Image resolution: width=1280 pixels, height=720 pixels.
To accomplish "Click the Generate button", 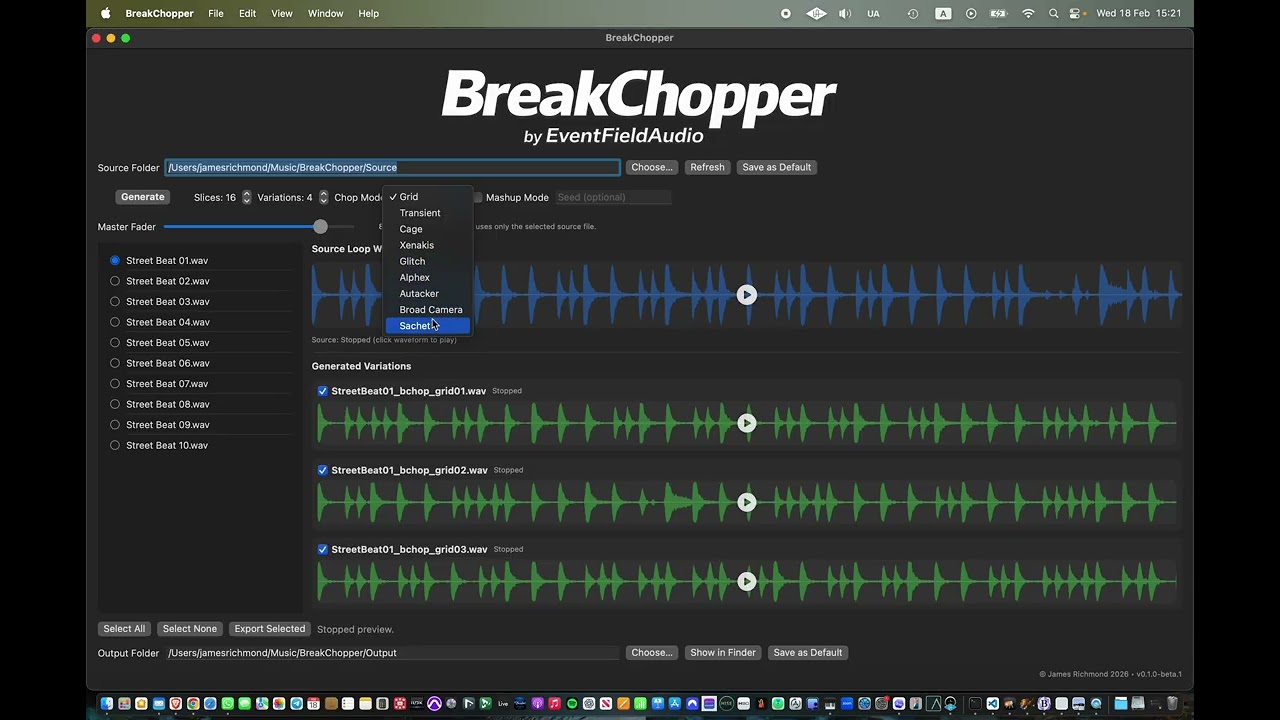I will point(142,197).
